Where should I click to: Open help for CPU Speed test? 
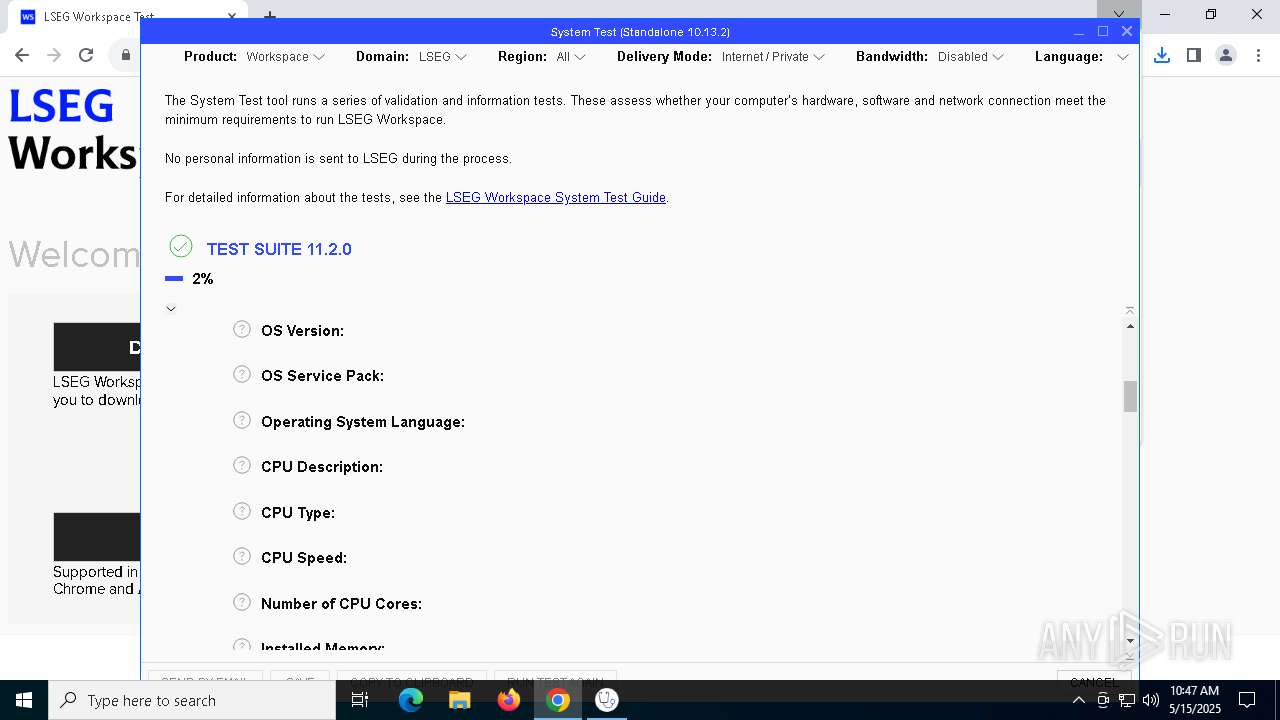point(242,556)
